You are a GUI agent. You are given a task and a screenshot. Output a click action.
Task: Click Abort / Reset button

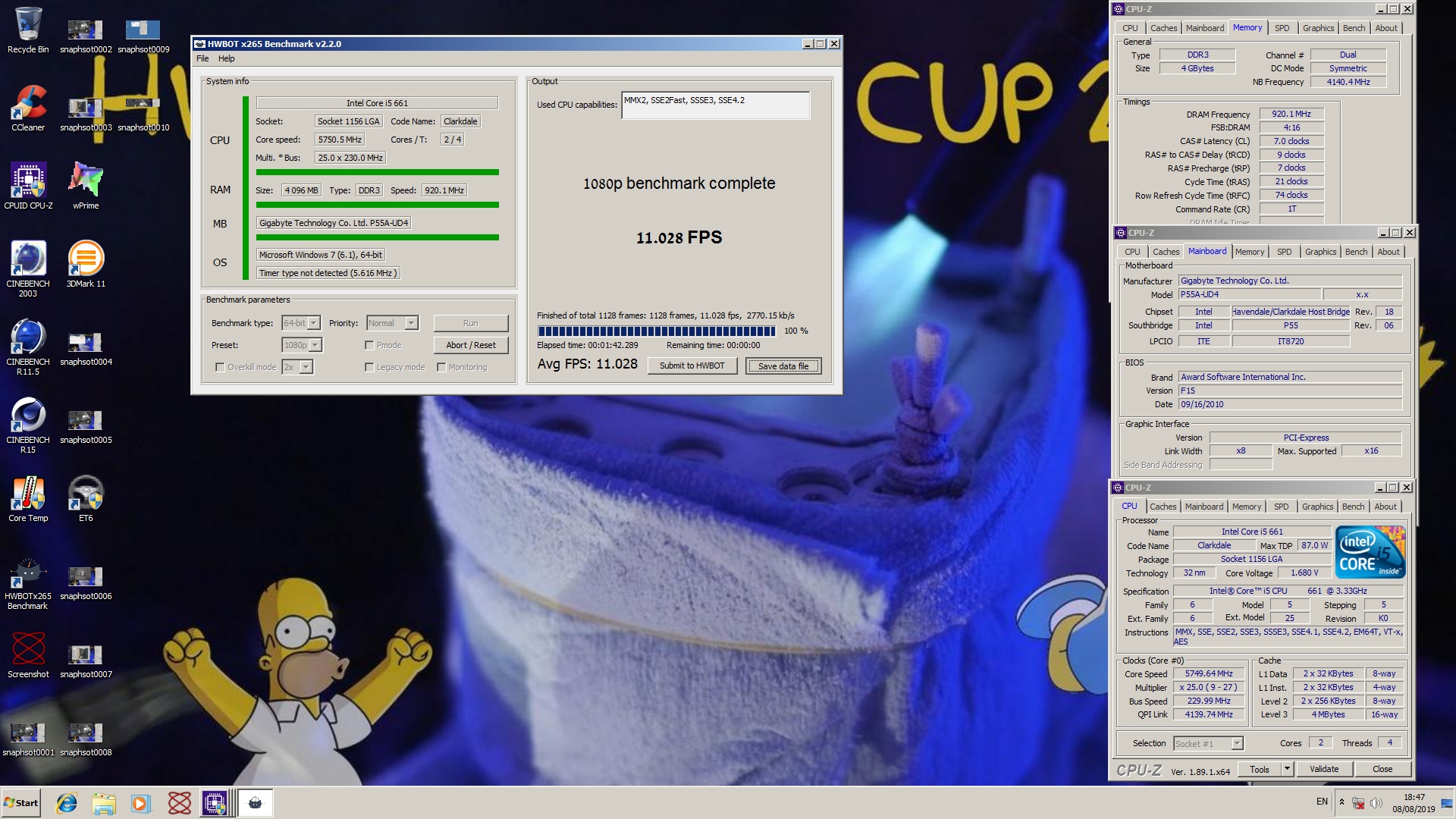tap(471, 345)
